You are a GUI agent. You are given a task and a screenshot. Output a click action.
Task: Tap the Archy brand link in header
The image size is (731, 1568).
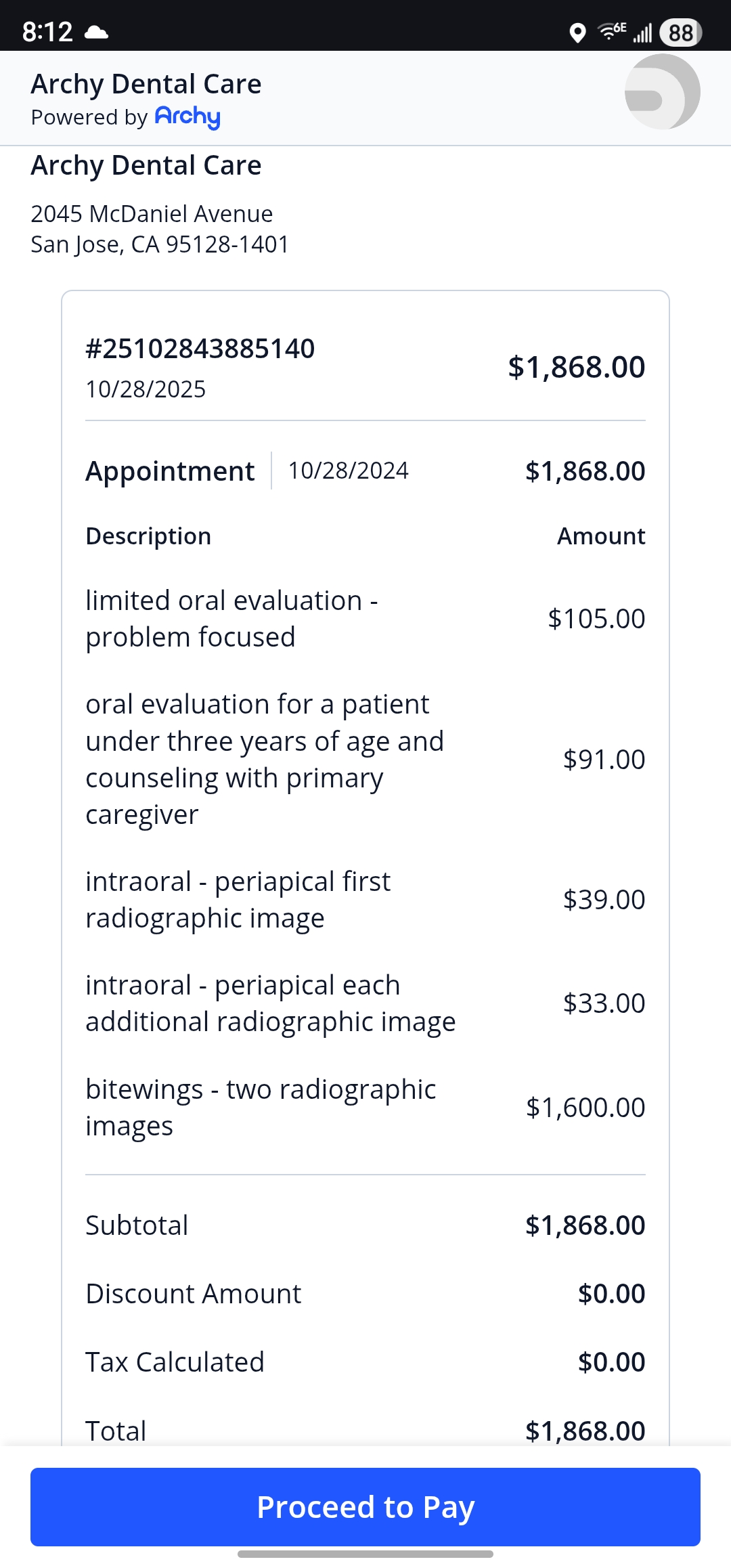(187, 117)
